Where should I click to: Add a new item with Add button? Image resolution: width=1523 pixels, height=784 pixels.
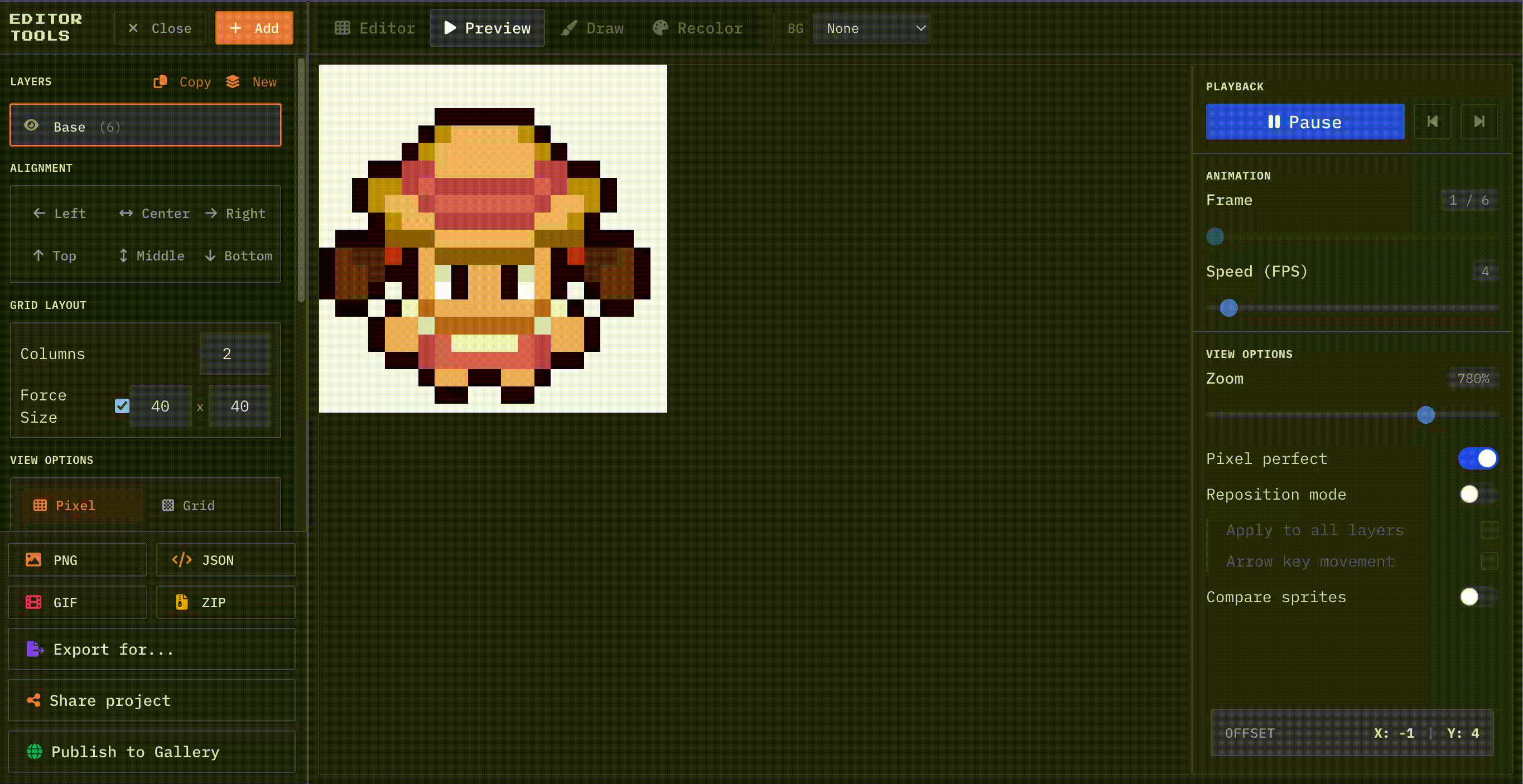254,28
